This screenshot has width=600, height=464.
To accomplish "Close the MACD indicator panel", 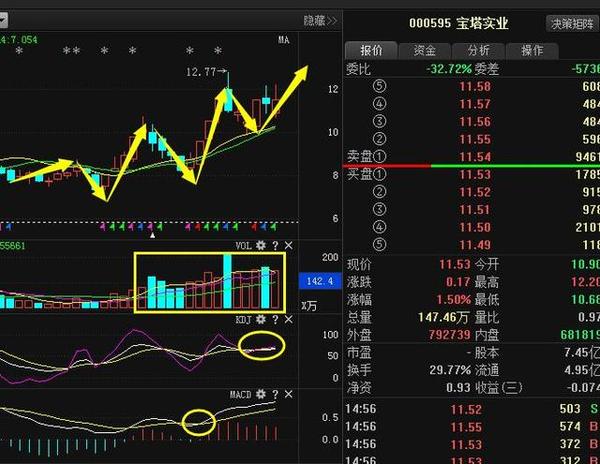I will click(289, 394).
